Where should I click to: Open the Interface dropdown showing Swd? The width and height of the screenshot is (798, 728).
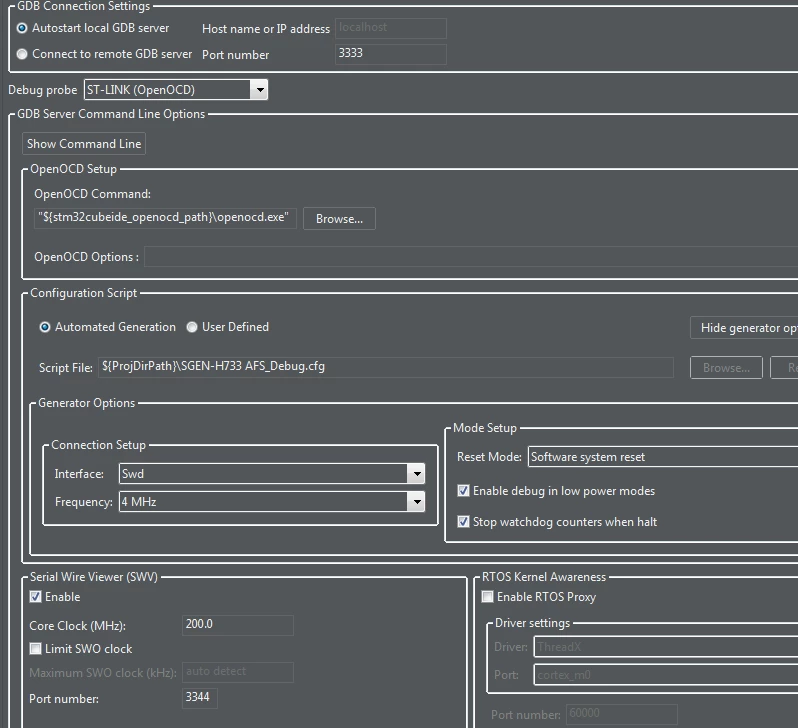point(272,474)
